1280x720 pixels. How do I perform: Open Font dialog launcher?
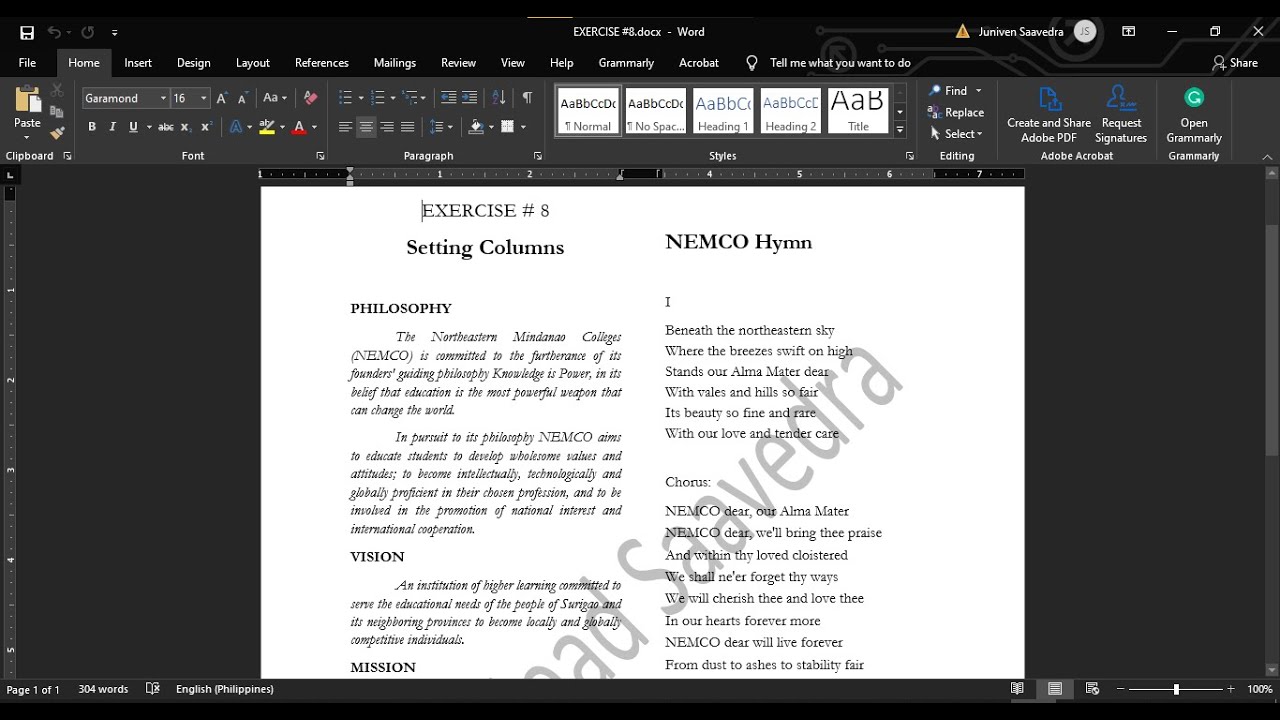320,156
